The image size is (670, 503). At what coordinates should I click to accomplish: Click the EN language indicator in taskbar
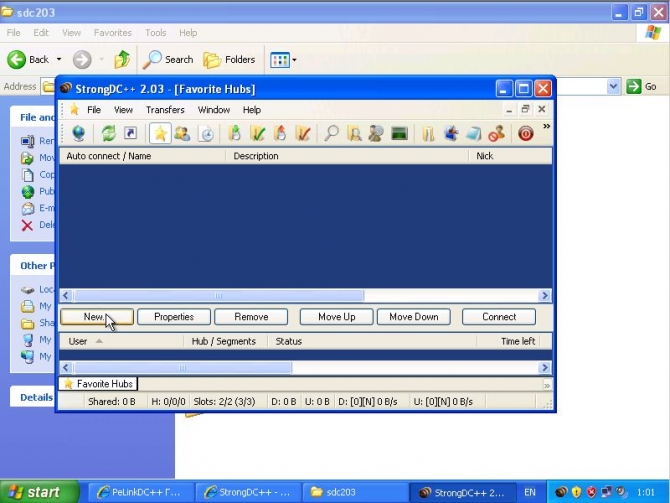[530, 492]
